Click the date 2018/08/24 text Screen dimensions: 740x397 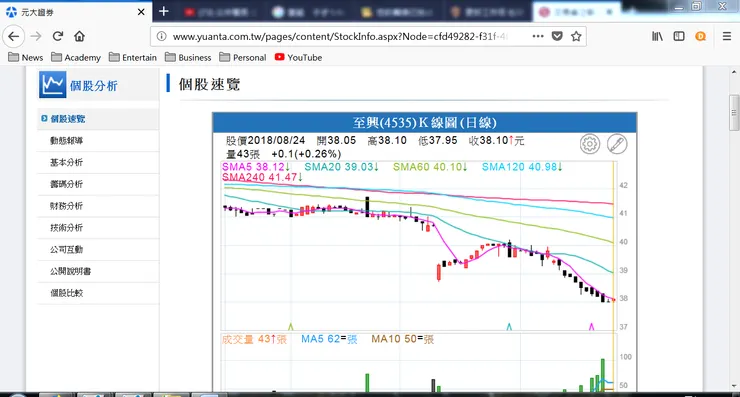click(277, 141)
